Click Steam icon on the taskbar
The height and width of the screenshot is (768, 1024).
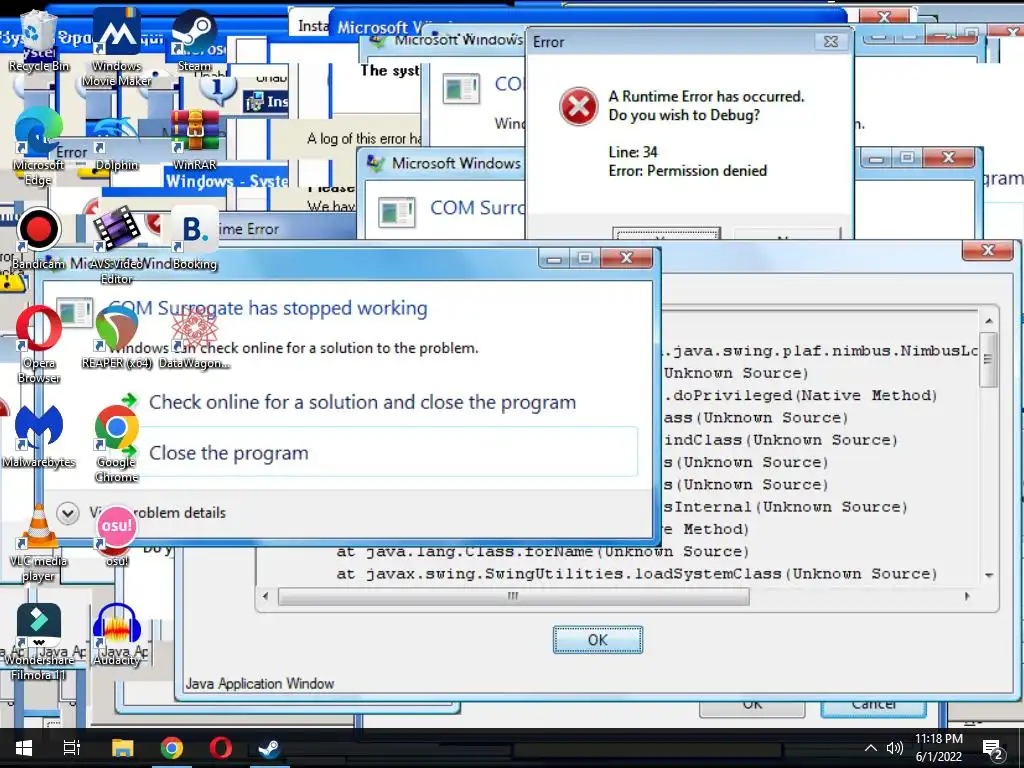269,748
